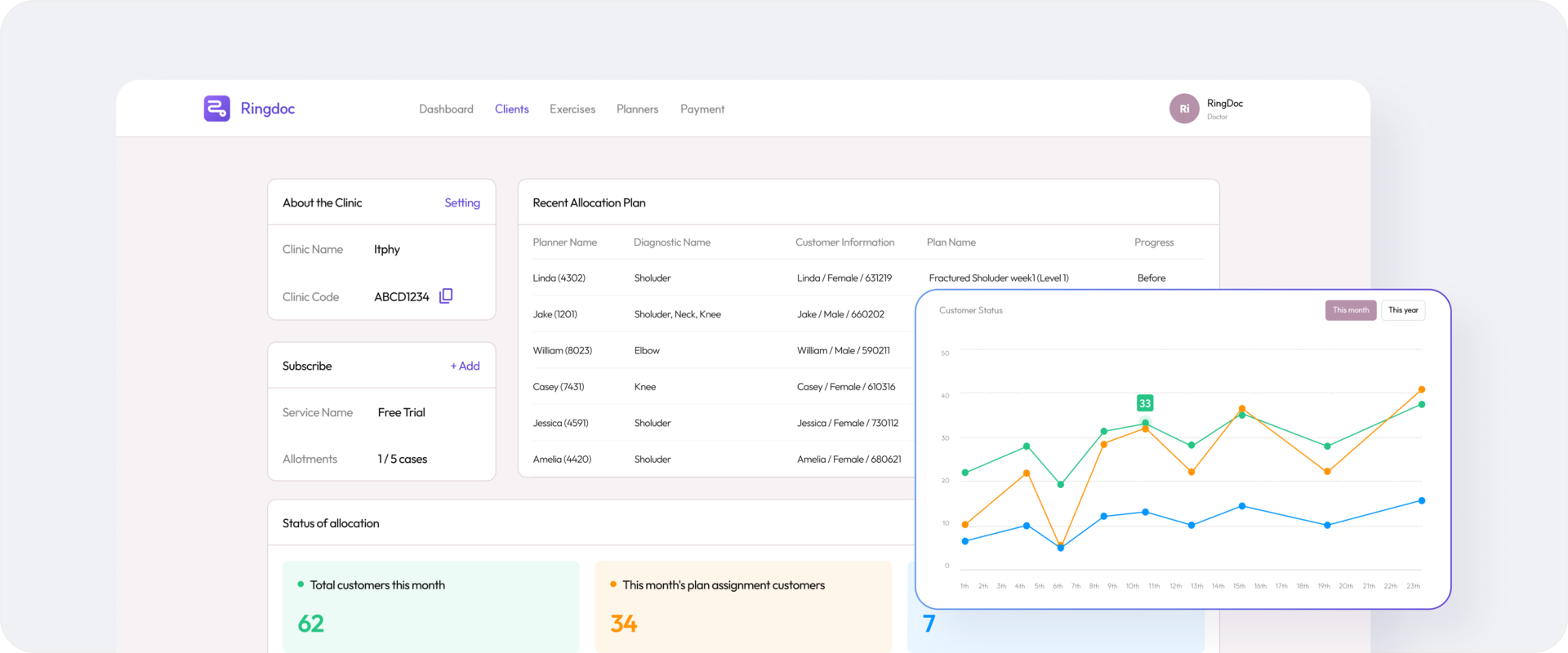Click the Free Trial service name
Screen dimensions: 1568x653
point(402,413)
